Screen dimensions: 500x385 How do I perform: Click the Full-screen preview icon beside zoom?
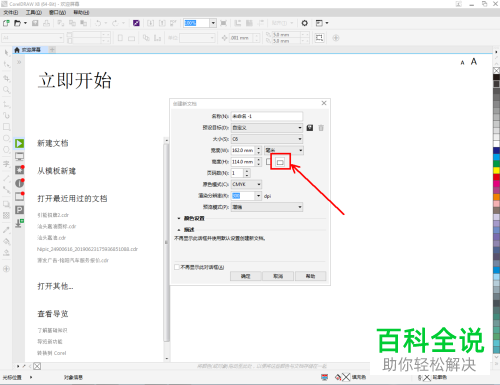224,23
